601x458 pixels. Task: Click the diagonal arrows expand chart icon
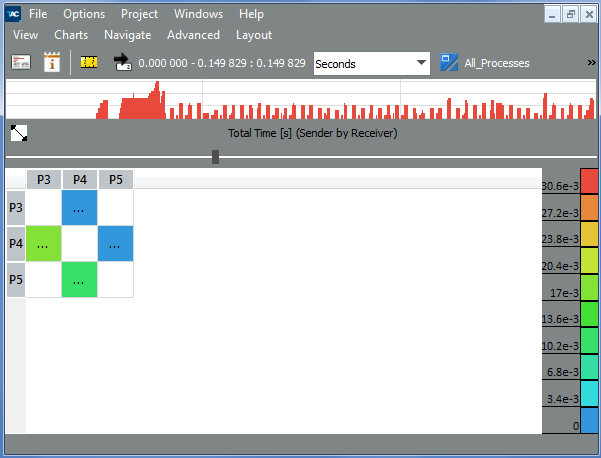19,133
